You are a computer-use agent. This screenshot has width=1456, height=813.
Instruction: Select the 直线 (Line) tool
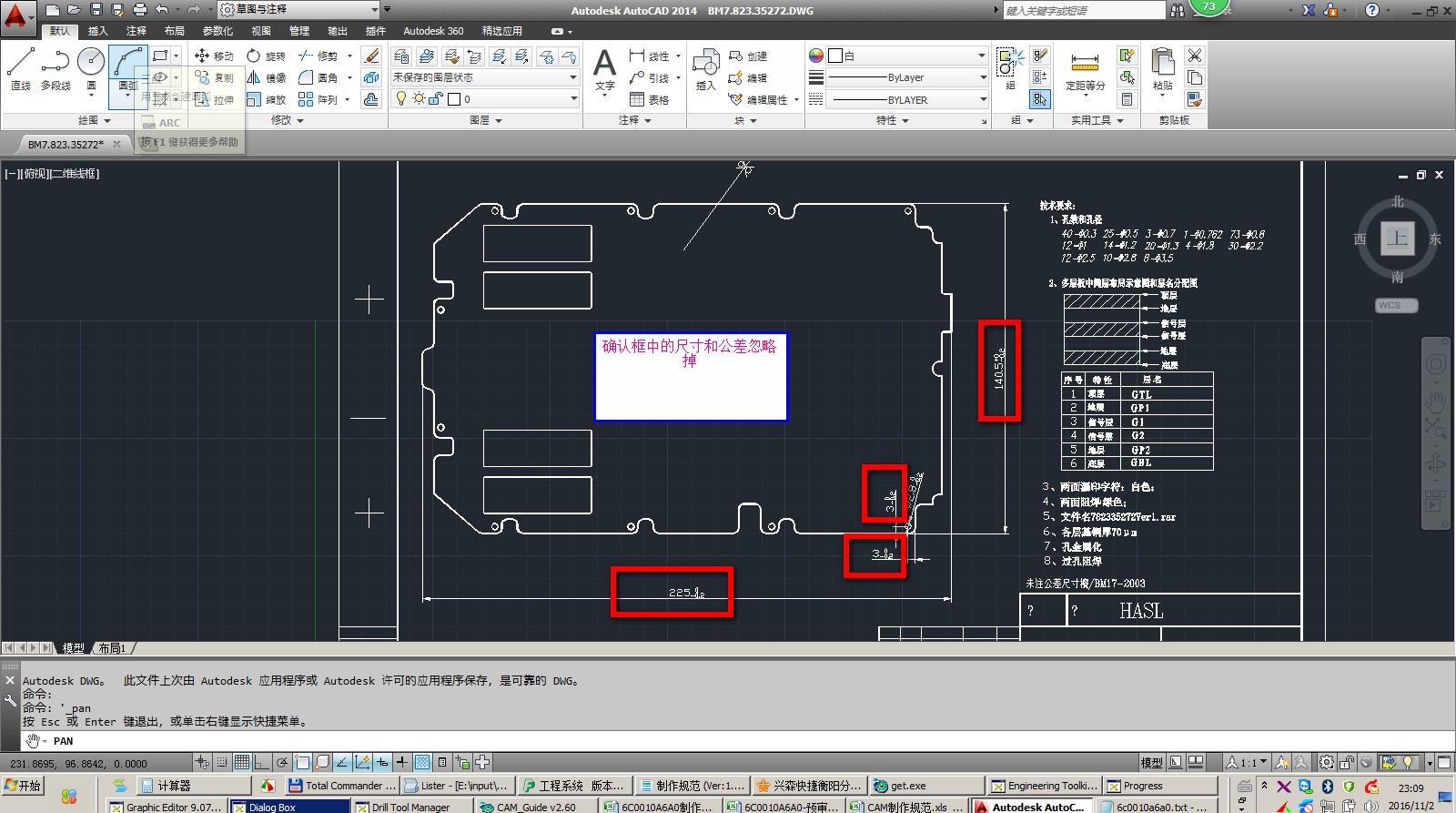(21, 69)
